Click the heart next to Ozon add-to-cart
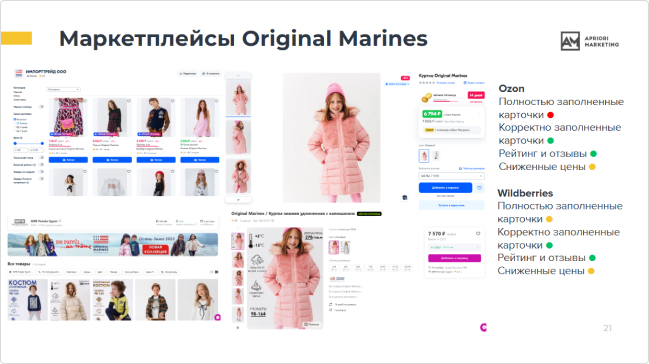Viewport: 649px width, 364px height. tap(479, 188)
